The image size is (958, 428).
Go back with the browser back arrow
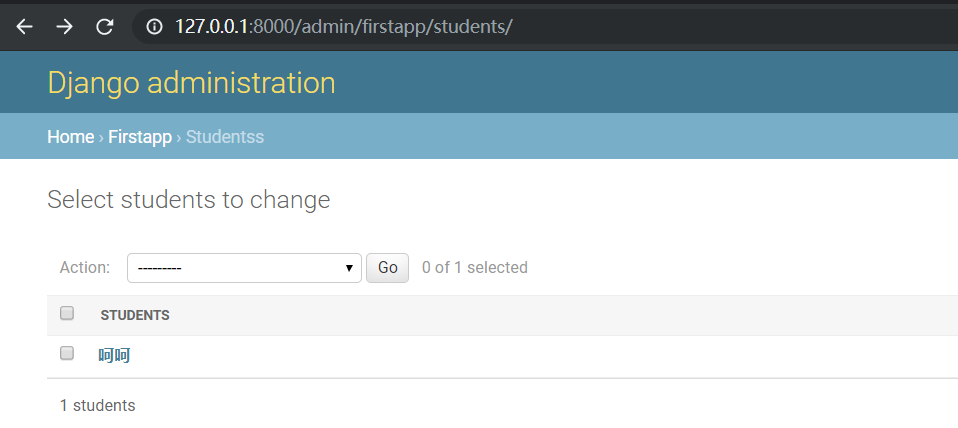point(24,27)
